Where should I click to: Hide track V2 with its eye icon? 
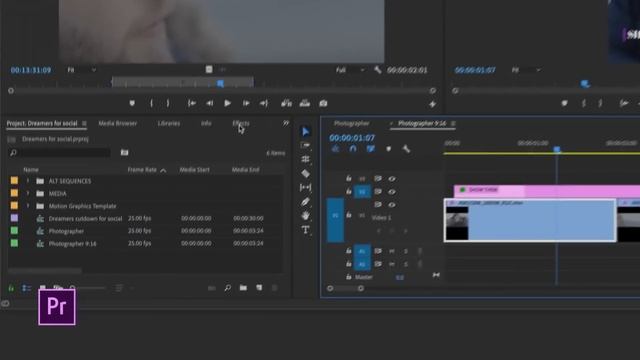click(x=392, y=192)
